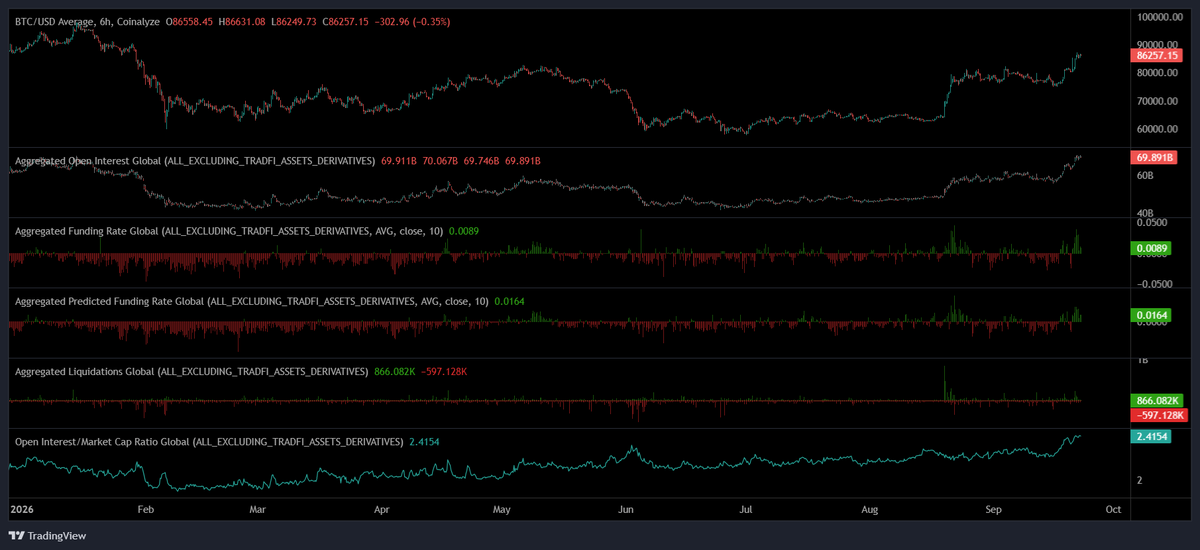Click the green 866.082K axis label

click(x=1155, y=400)
